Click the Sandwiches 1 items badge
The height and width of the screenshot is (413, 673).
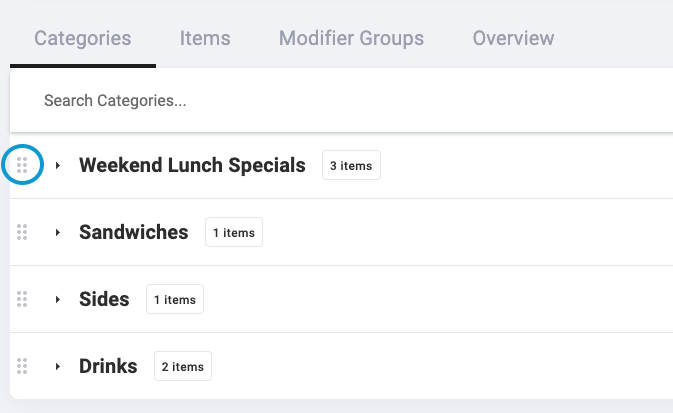[234, 232]
